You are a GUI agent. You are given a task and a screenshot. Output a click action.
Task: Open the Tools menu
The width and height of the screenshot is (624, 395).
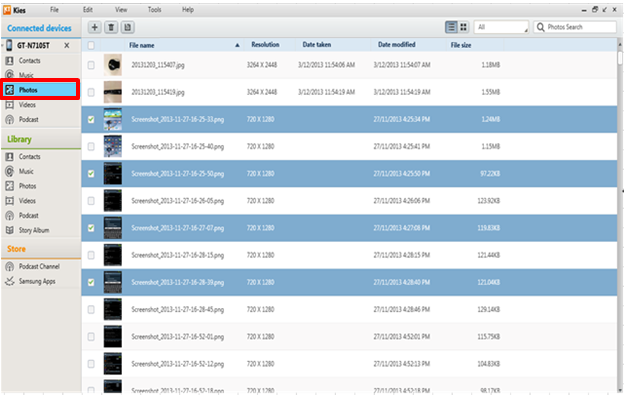click(154, 10)
